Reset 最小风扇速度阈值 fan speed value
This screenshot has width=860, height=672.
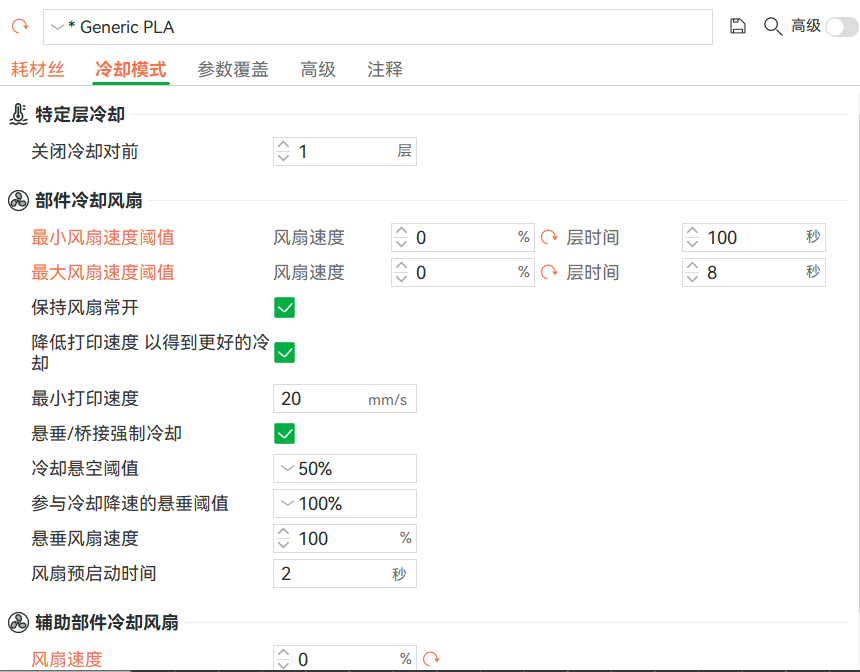(x=549, y=238)
